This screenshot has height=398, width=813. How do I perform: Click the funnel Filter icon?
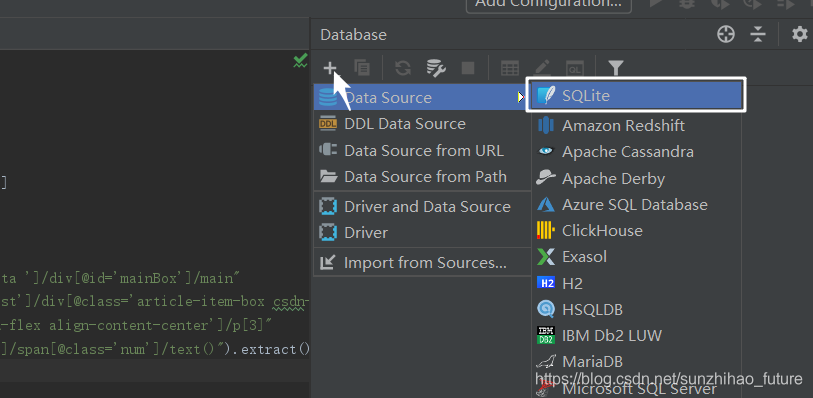tap(615, 68)
